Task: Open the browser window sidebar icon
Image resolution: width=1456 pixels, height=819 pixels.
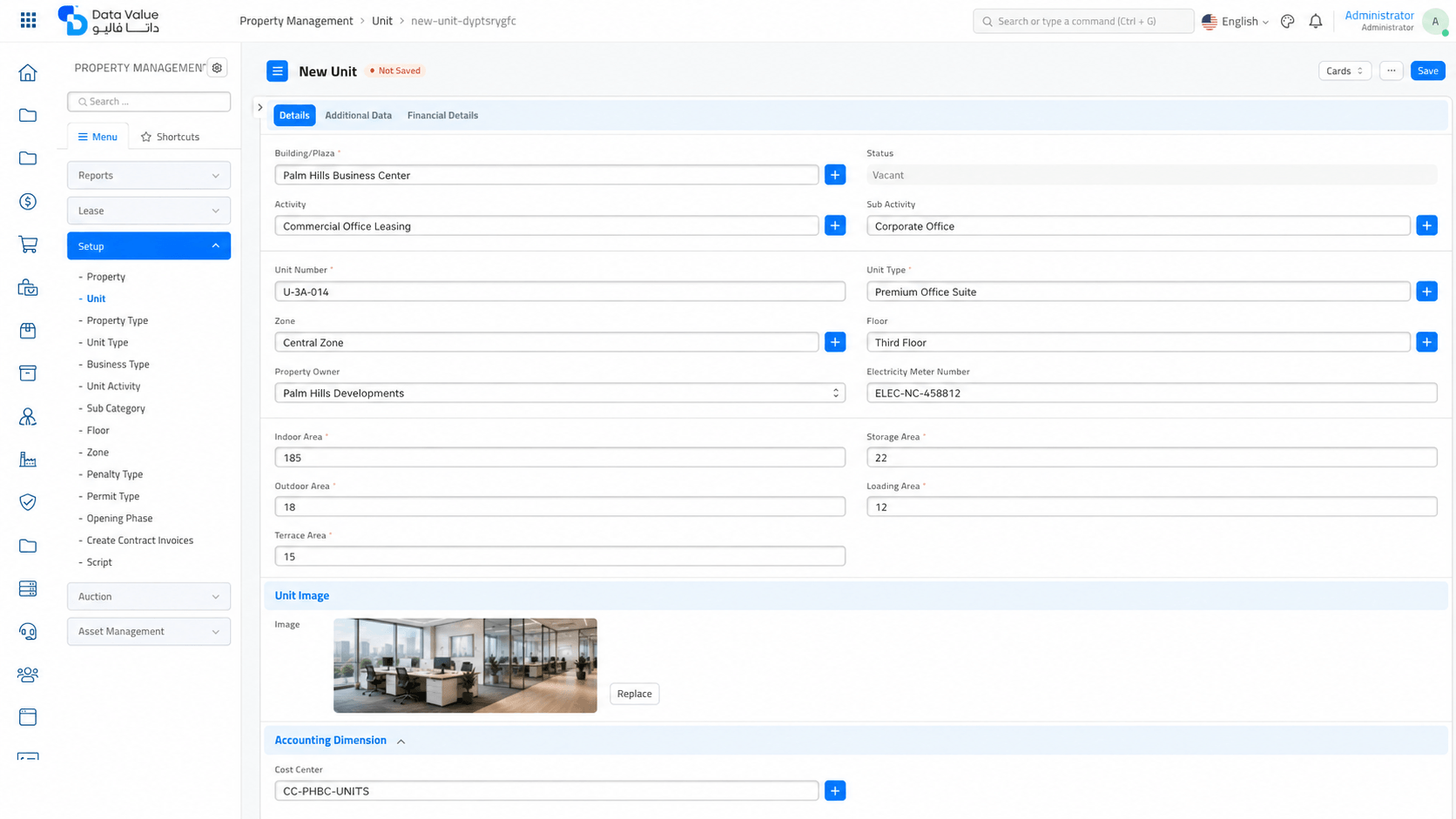Action: click(x=28, y=717)
